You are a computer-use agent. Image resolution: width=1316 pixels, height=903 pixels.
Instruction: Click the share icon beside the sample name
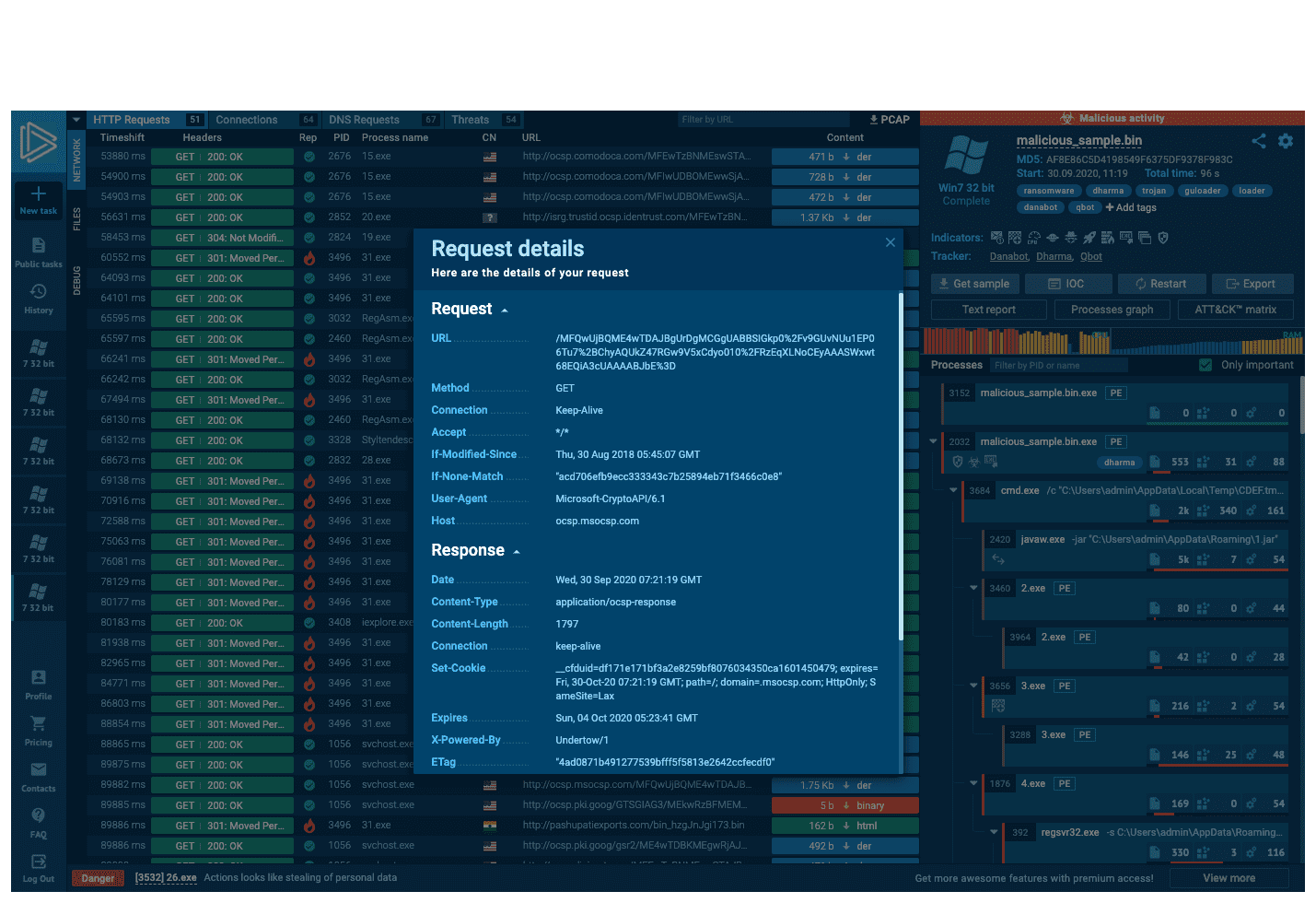pyautogui.click(x=1258, y=141)
